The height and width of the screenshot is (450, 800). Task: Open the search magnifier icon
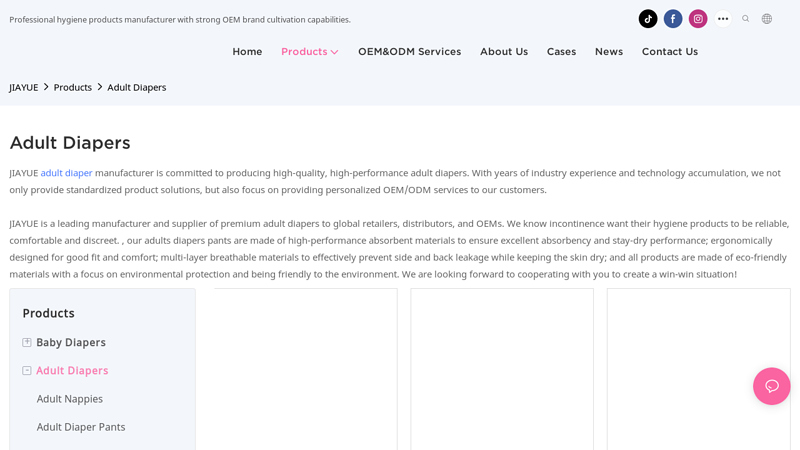(745, 19)
